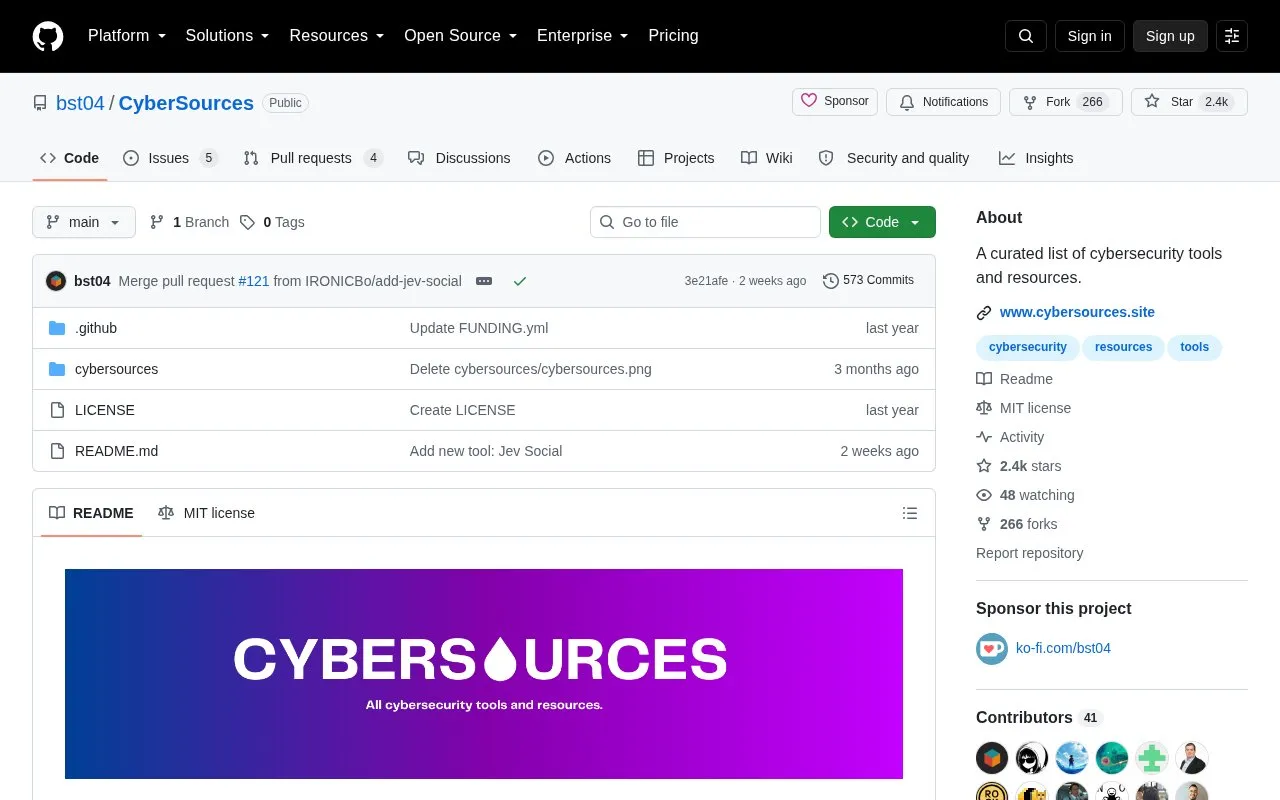Click the Sponsor heart button

click(x=835, y=101)
